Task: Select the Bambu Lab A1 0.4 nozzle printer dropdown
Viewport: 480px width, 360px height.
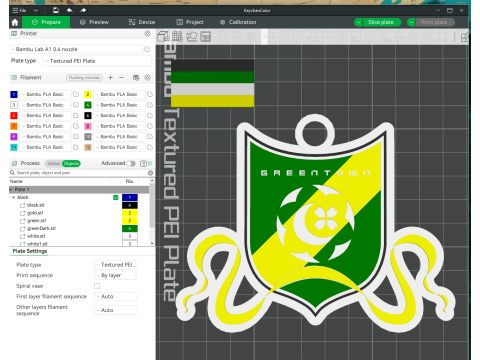Action: pos(76,49)
